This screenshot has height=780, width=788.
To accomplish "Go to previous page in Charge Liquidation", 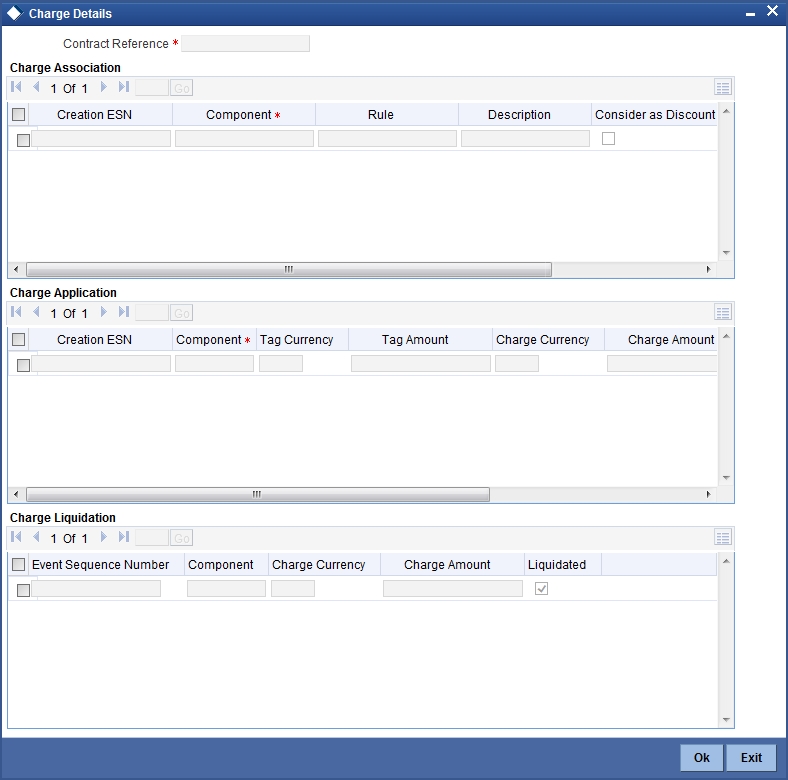I will pos(36,537).
